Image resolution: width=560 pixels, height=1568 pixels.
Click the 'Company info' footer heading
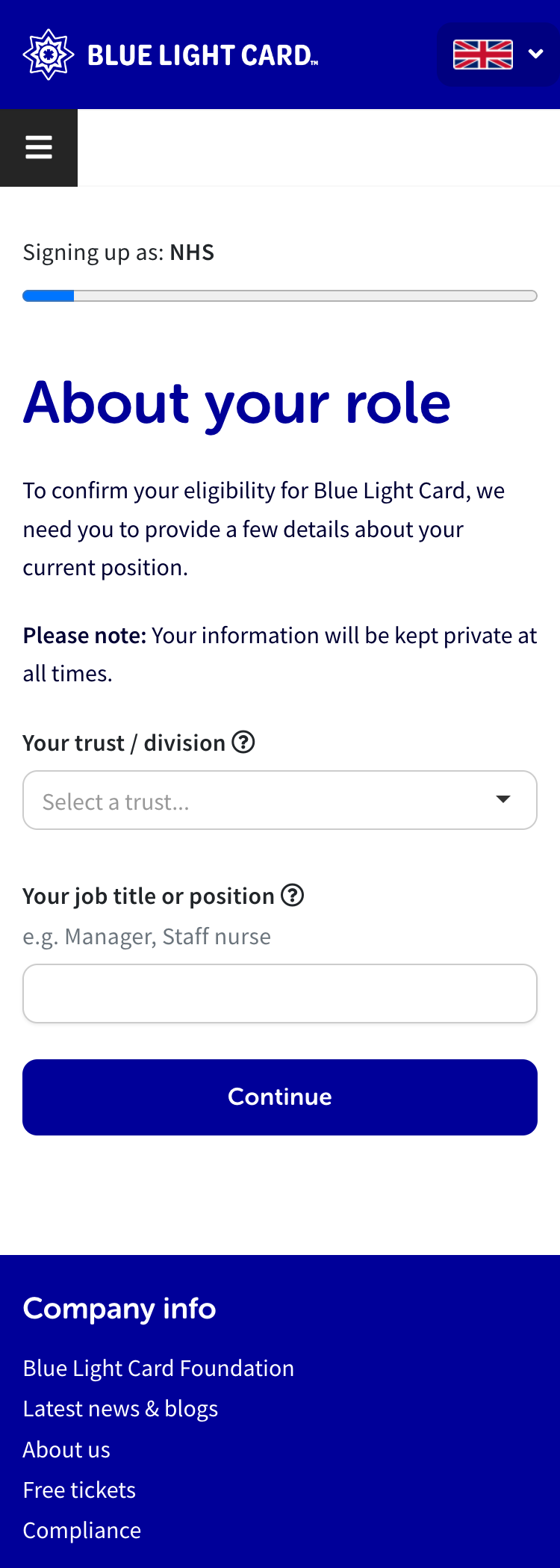(119, 1309)
